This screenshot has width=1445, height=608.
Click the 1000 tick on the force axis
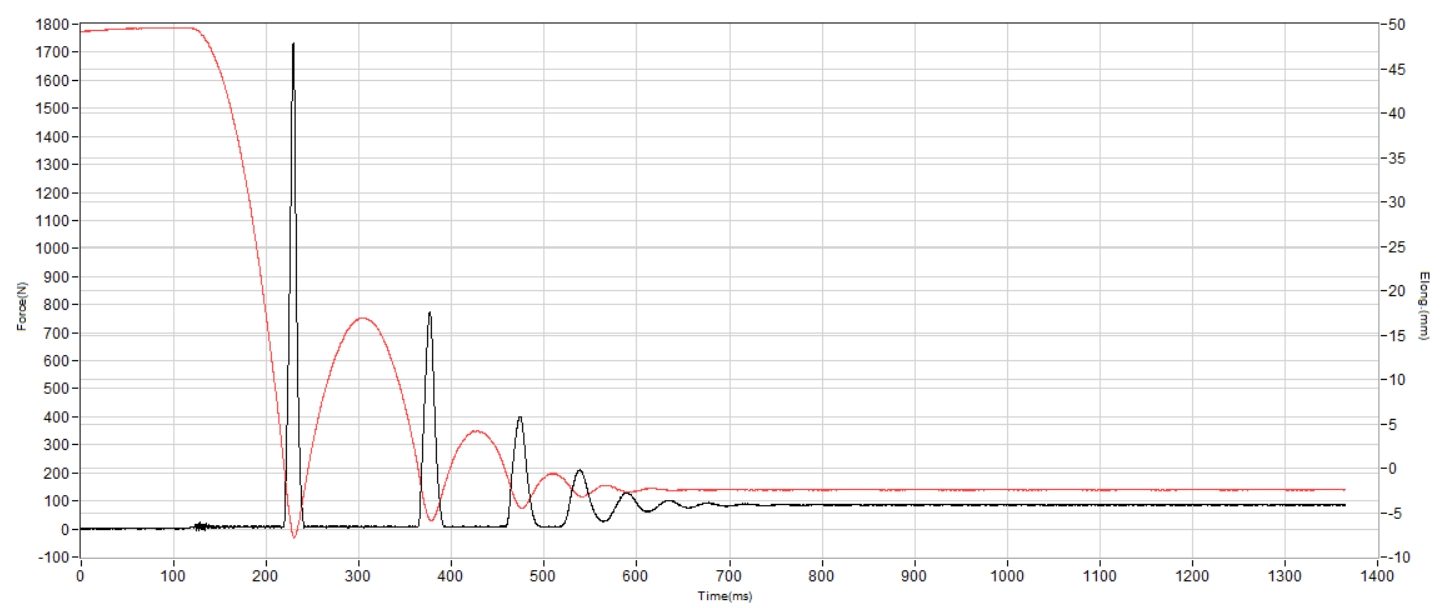pos(55,248)
